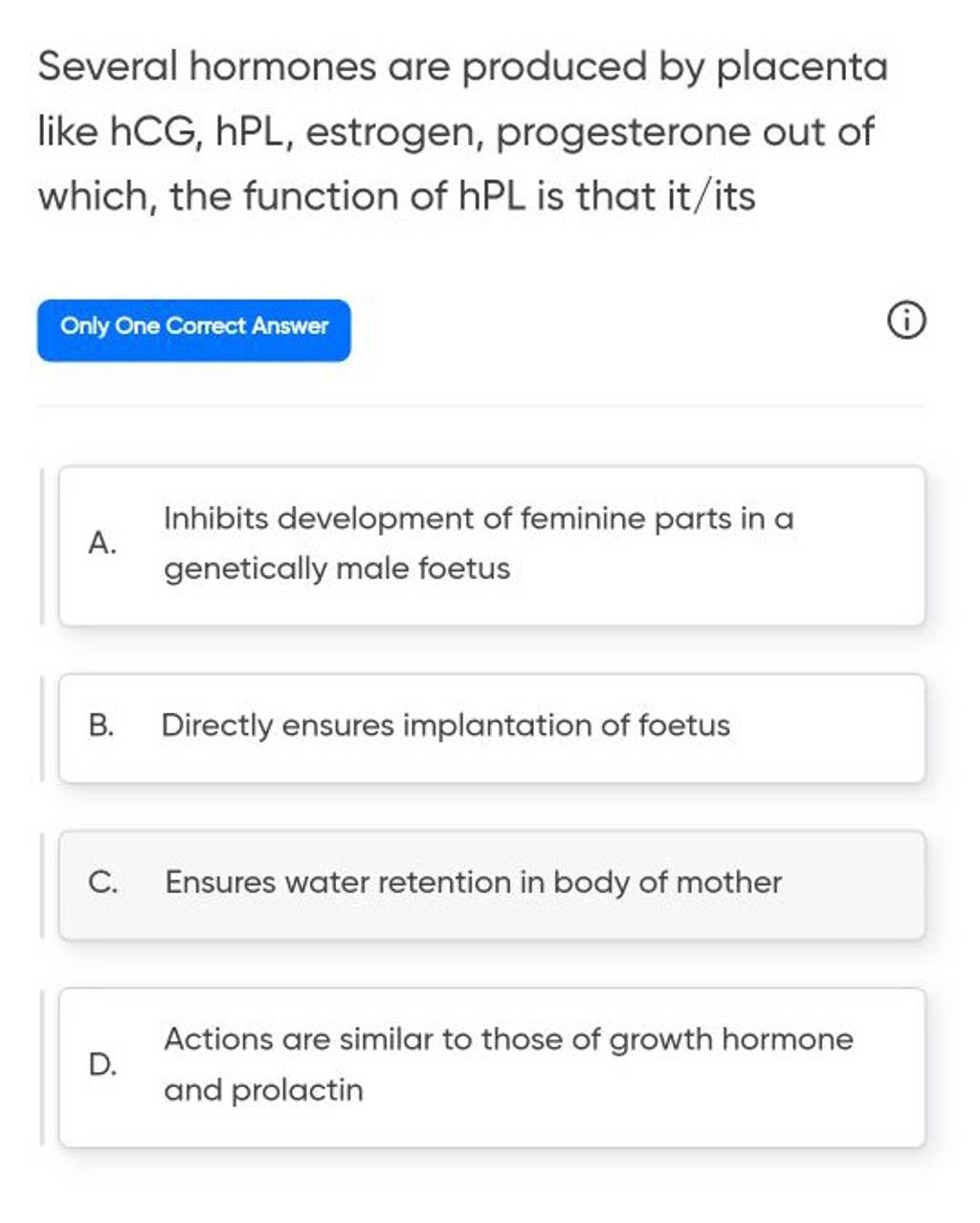Select answer option A
Screen dimensions: 980x1223
point(490,543)
